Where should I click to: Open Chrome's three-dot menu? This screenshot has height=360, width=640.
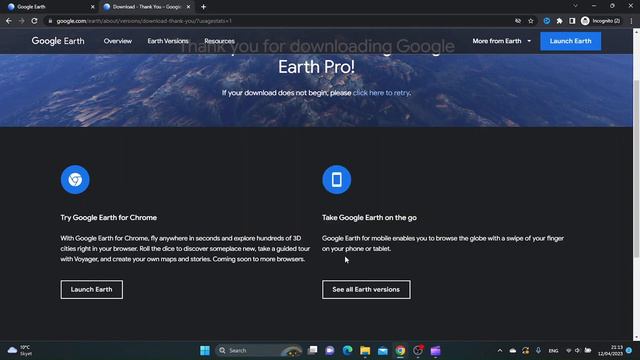(631, 21)
